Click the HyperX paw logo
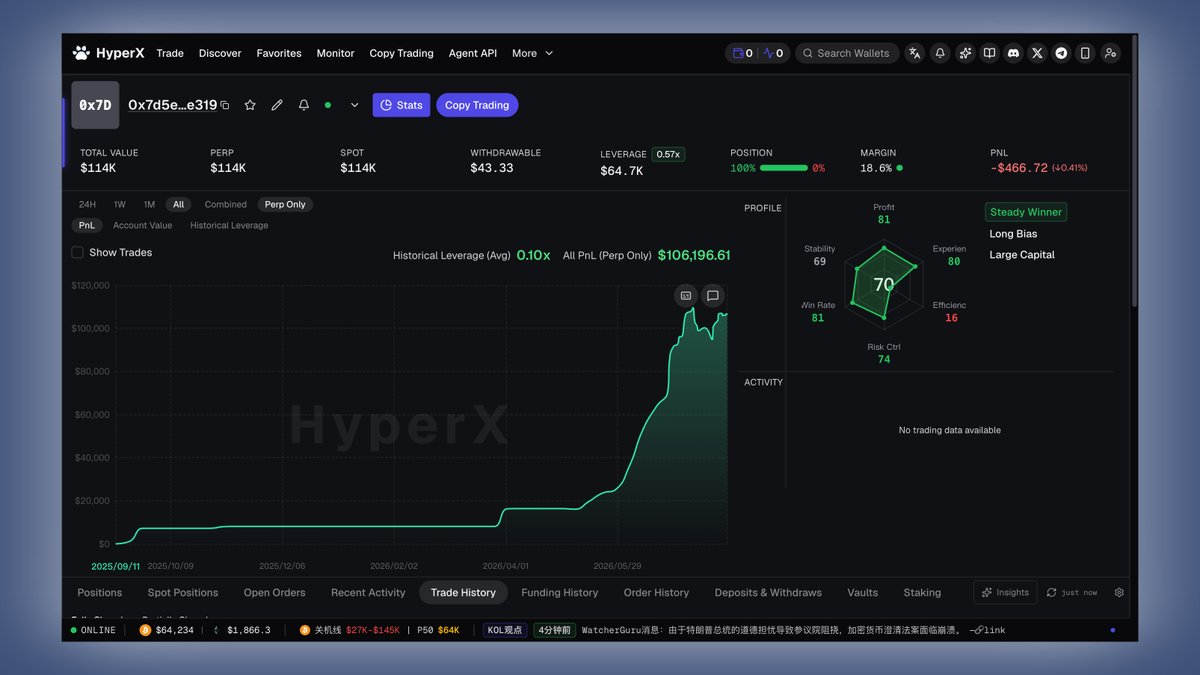 [81, 53]
